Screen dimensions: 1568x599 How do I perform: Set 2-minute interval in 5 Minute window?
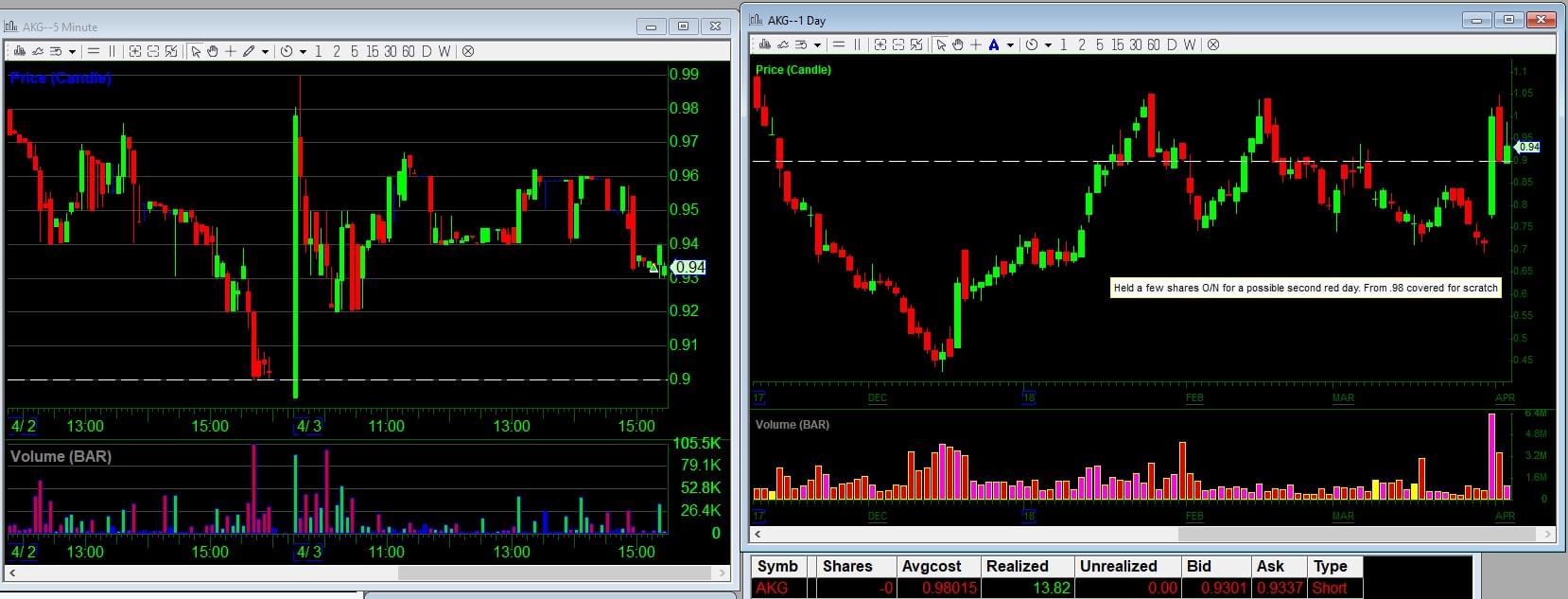[337, 51]
